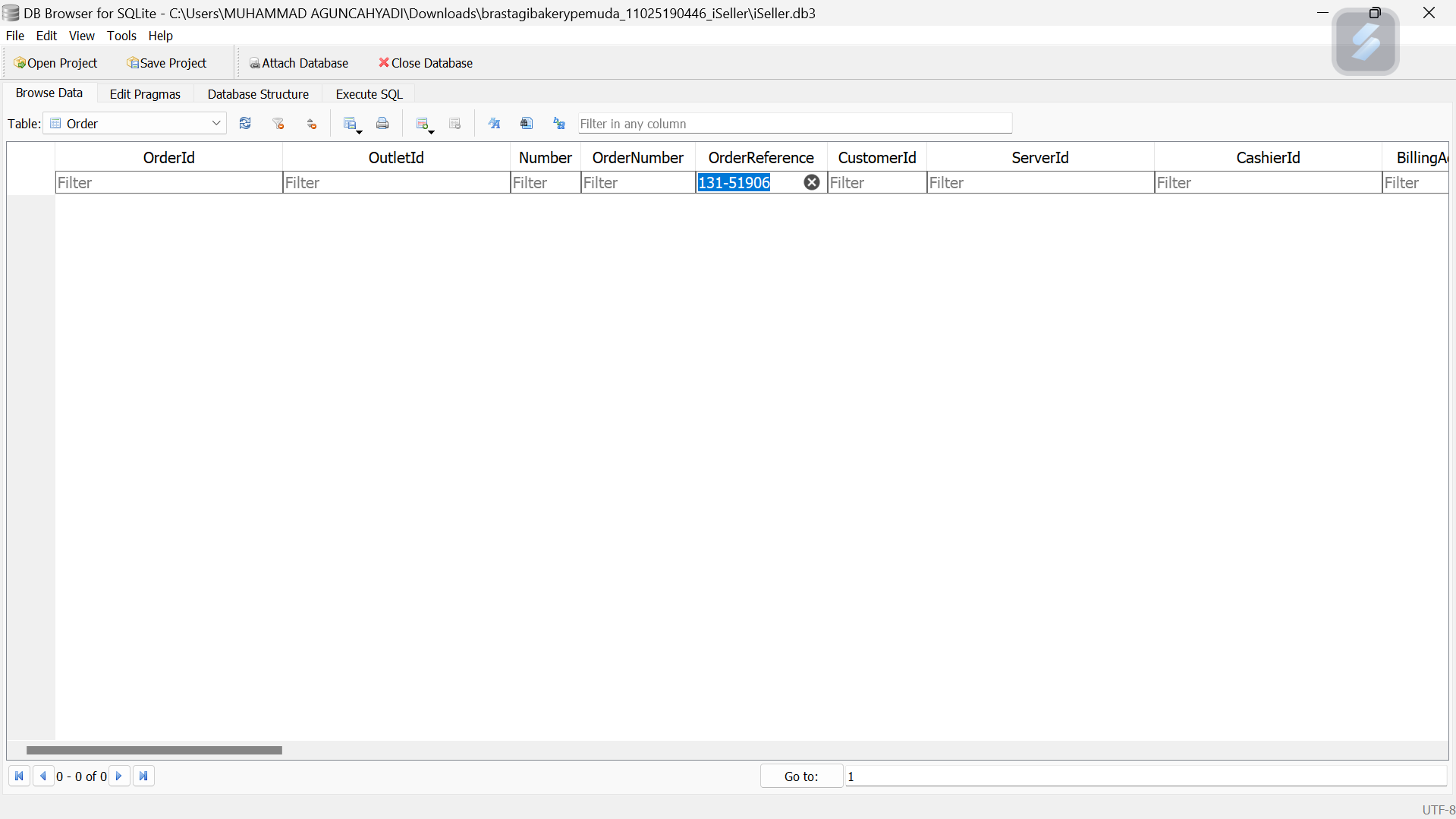Click the CashierId filter field
The image size is (1456, 819).
[1268, 183]
